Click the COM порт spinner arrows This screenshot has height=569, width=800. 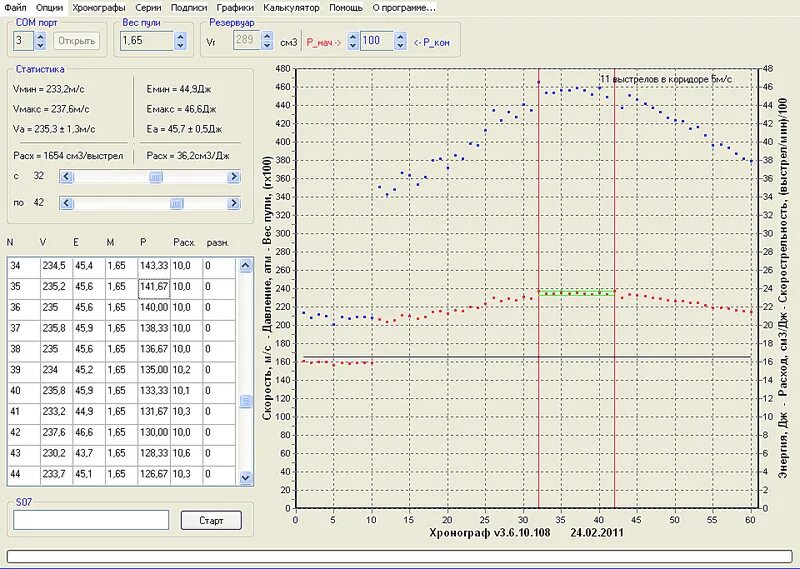pyautogui.click(x=41, y=41)
